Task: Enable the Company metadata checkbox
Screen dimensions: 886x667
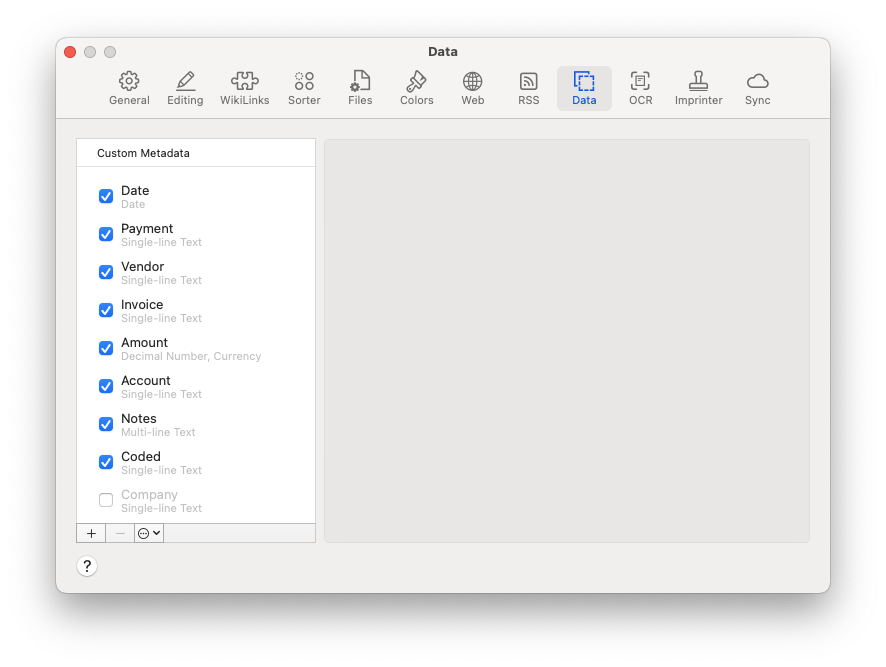Action: tap(106, 500)
